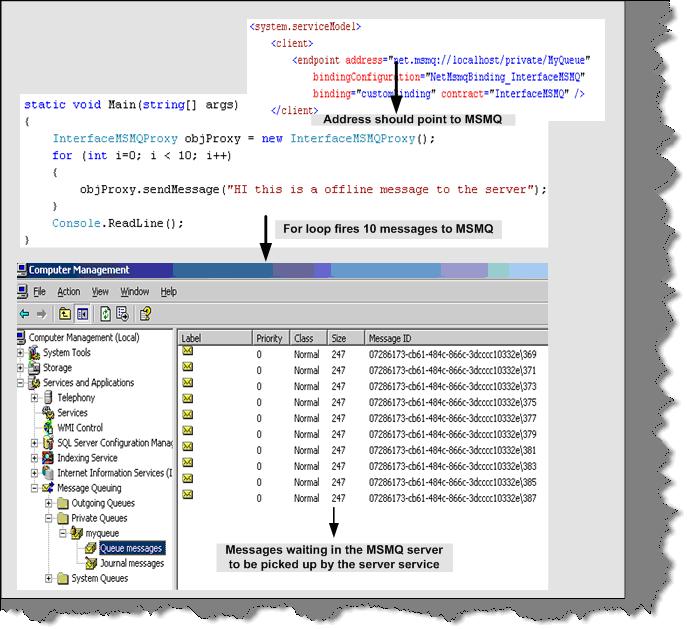This screenshot has height=629, width=687.
Task: Expand the System Queues node
Action: pyautogui.click(x=49, y=578)
